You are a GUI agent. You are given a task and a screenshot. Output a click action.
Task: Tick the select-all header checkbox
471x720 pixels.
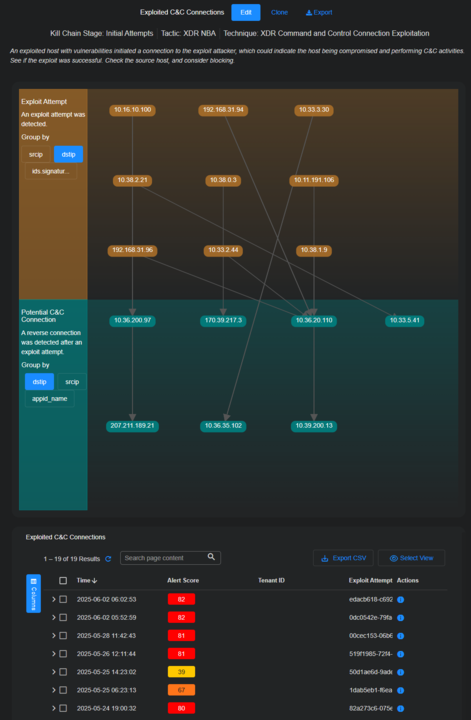[x=63, y=581]
